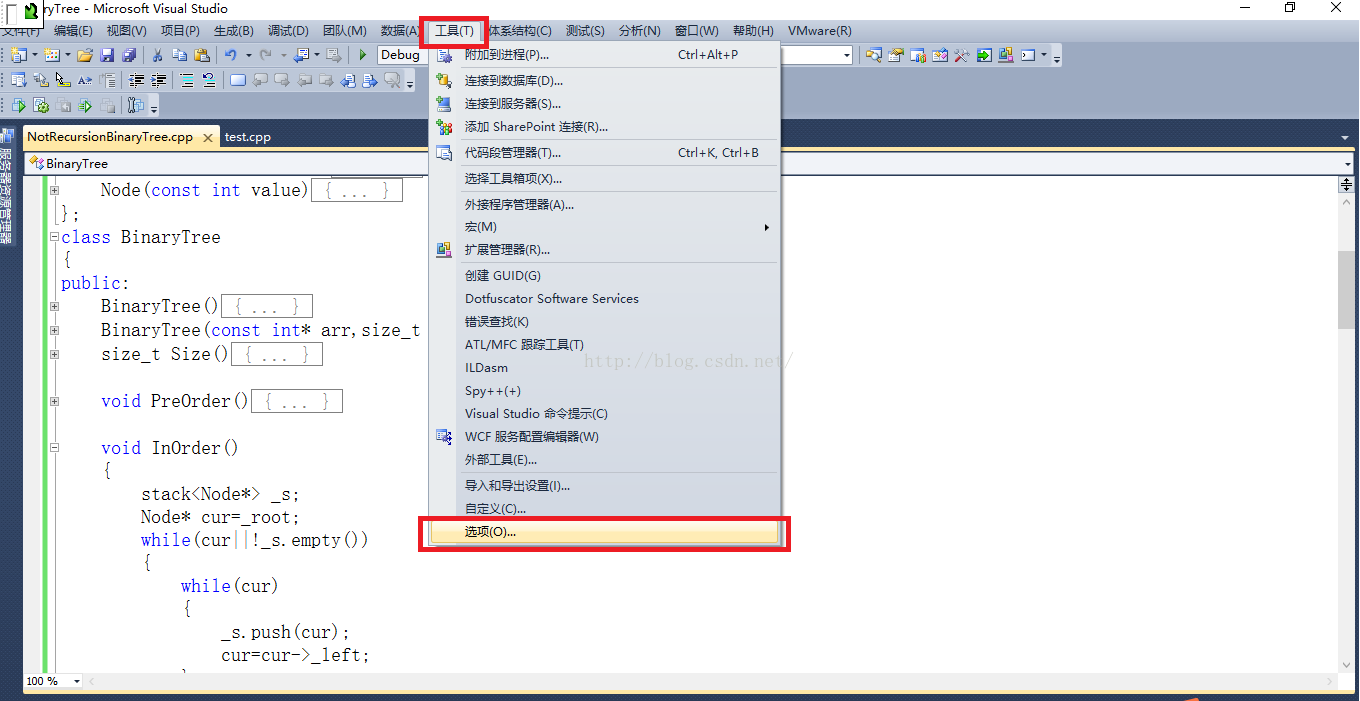Collapse the class BinaryTree code region
The width and height of the screenshot is (1360, 701).
(54, 237)
